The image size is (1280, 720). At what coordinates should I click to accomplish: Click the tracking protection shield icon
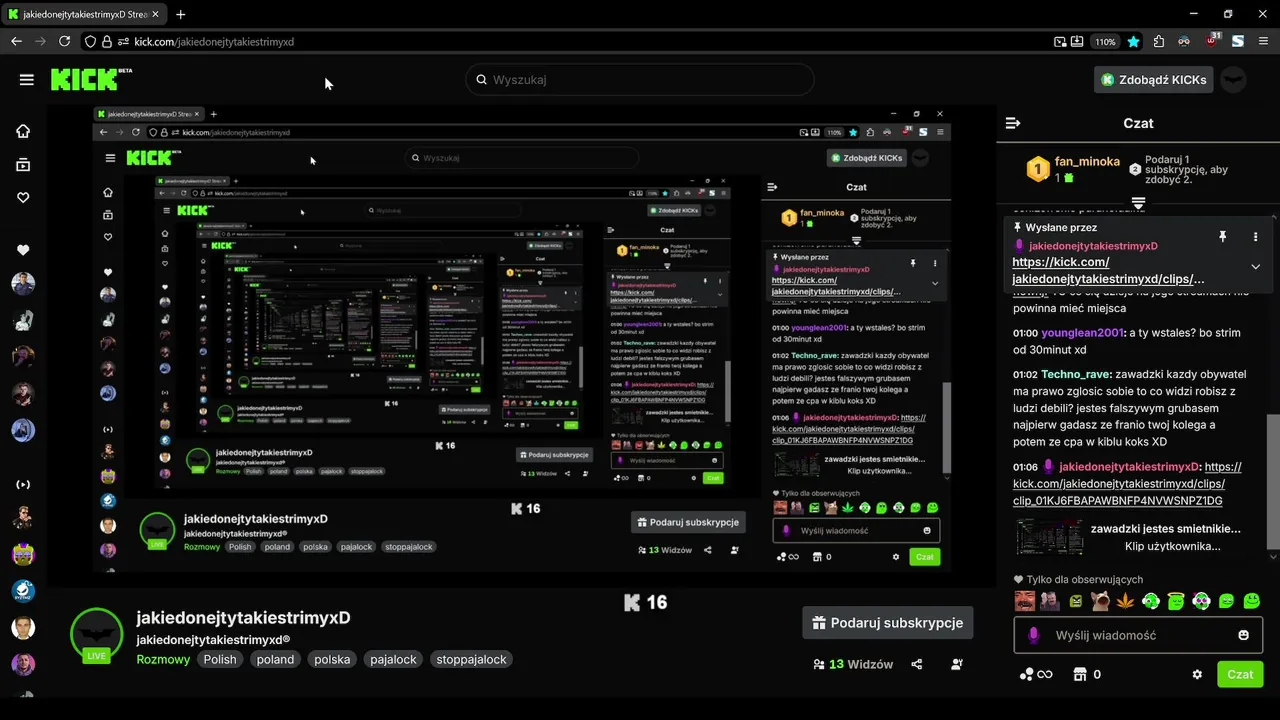(x=90, y=42)
